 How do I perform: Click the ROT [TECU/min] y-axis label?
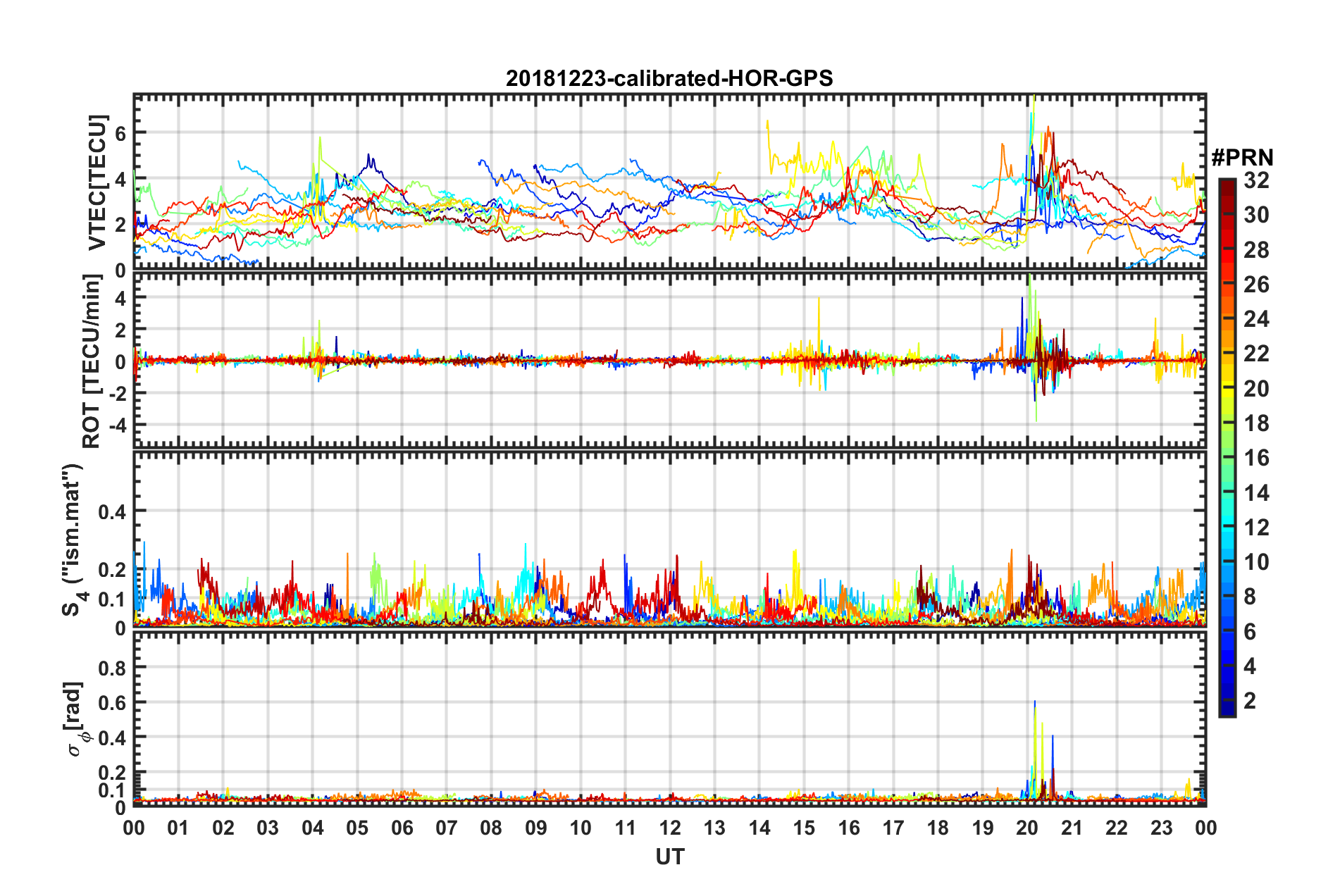(92, 361)
